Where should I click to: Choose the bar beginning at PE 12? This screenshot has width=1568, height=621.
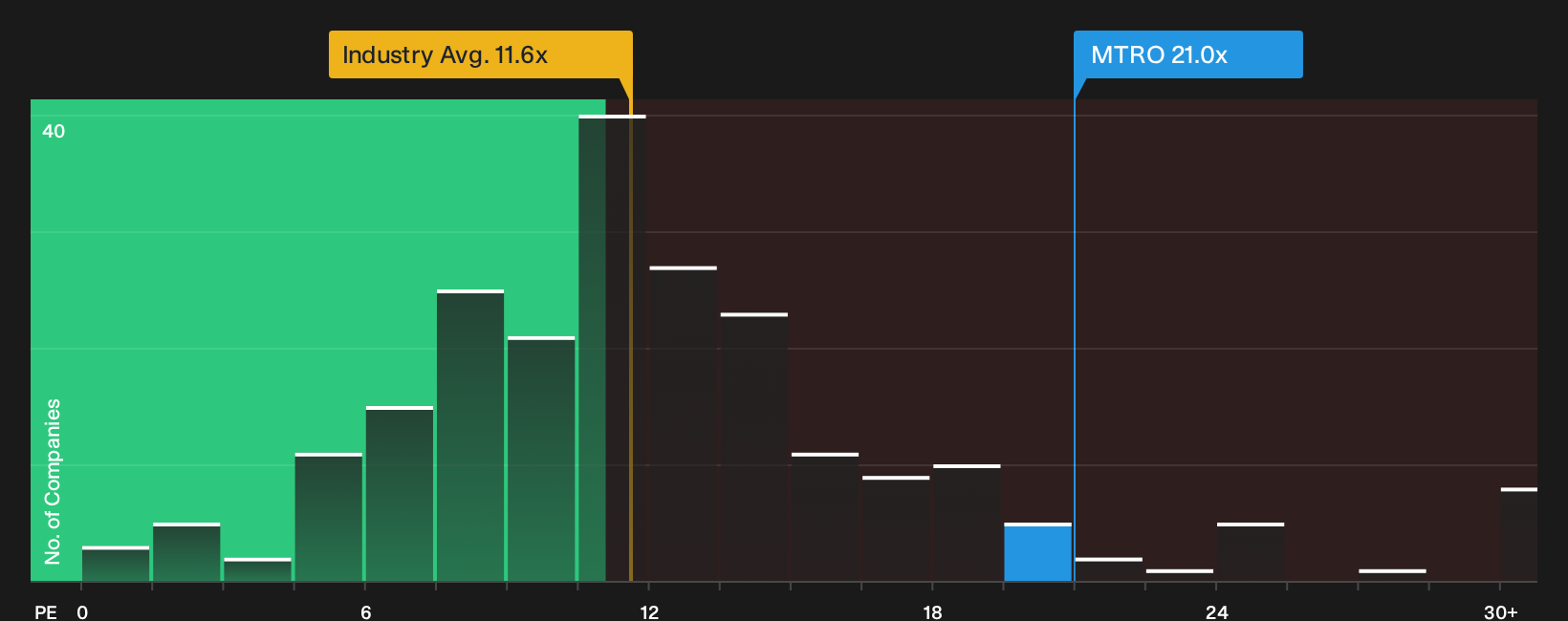(x=683, y=423)
